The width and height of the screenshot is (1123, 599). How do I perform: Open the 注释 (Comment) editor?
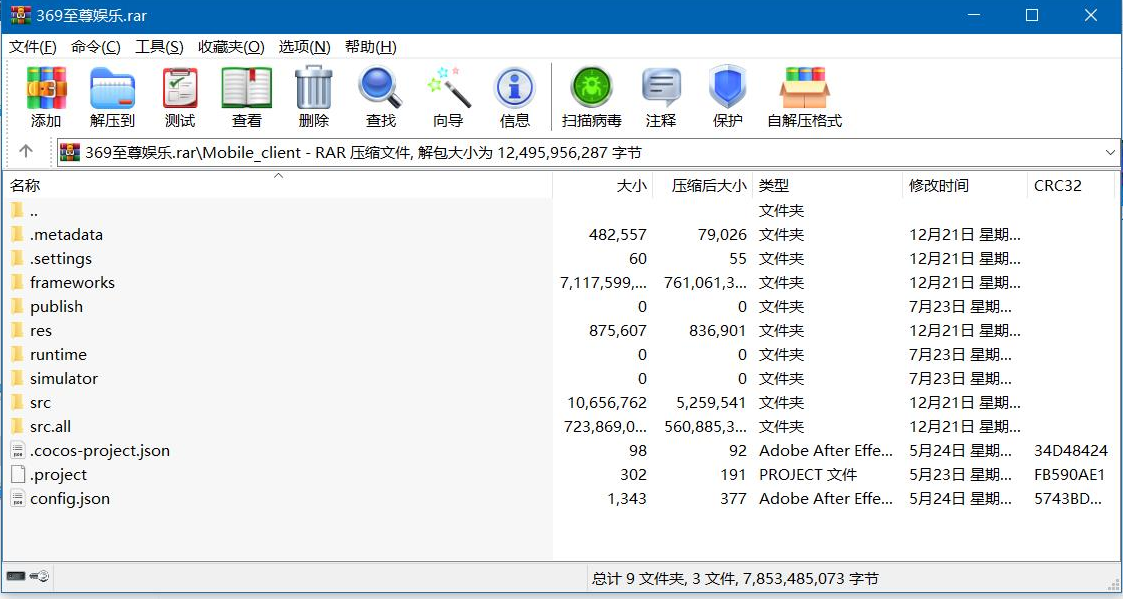point(661,95)
